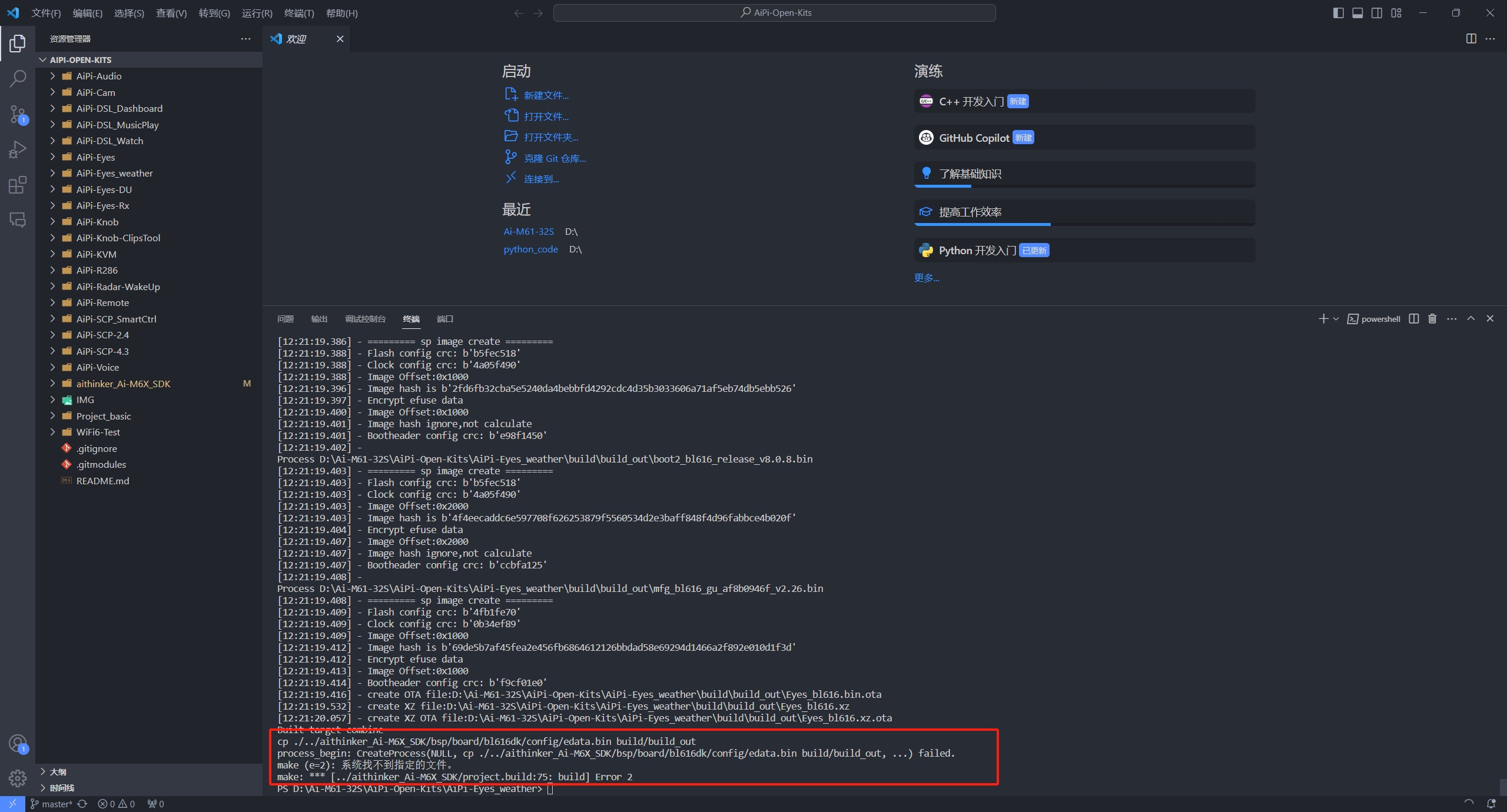Open the 运行(R) menu
The width and height of the screenshot is (1507, 812).
[257, 13]
